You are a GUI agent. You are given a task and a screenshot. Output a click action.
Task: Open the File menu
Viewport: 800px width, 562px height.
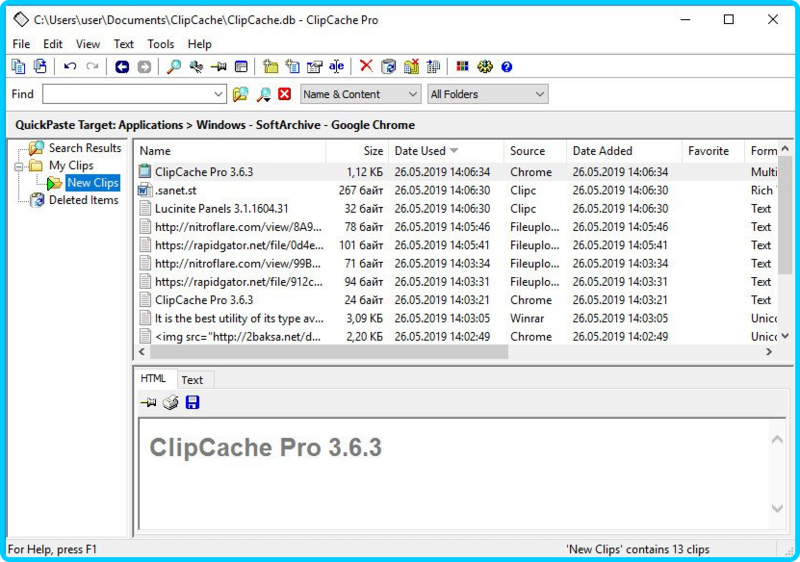pos(21,44)
